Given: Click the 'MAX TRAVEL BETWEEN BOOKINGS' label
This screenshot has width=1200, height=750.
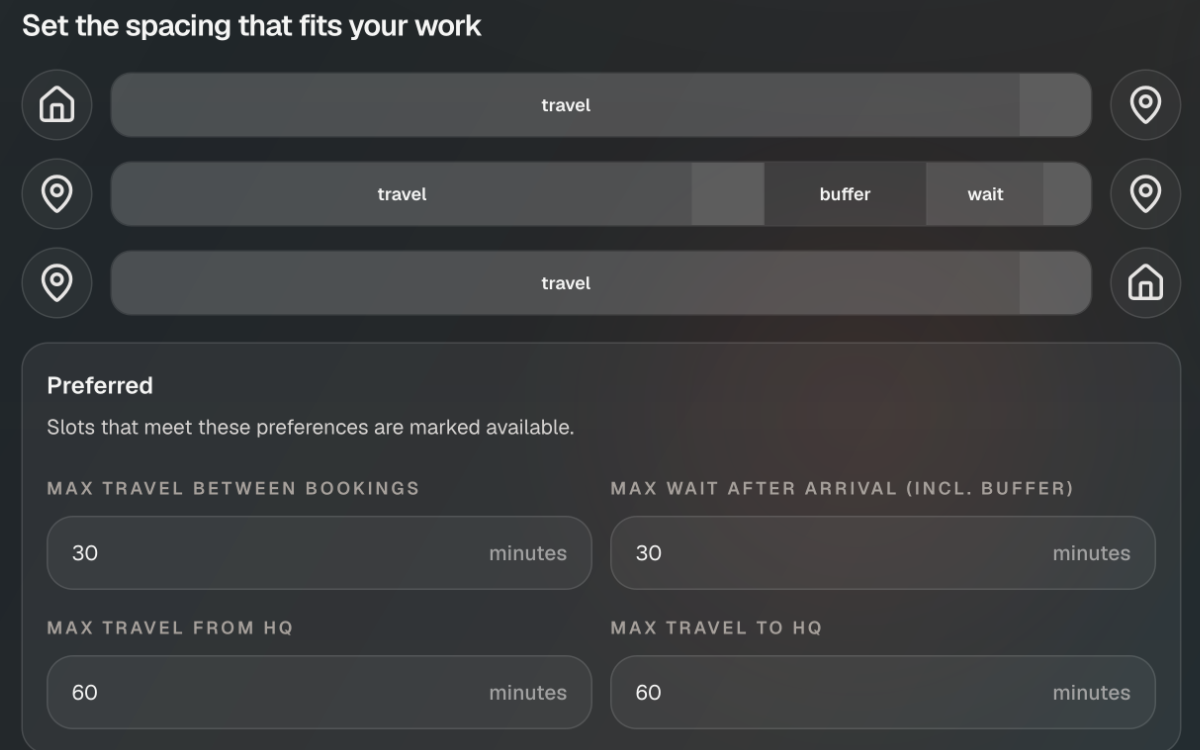Looking at the screenshot, I should coord(233,489).
